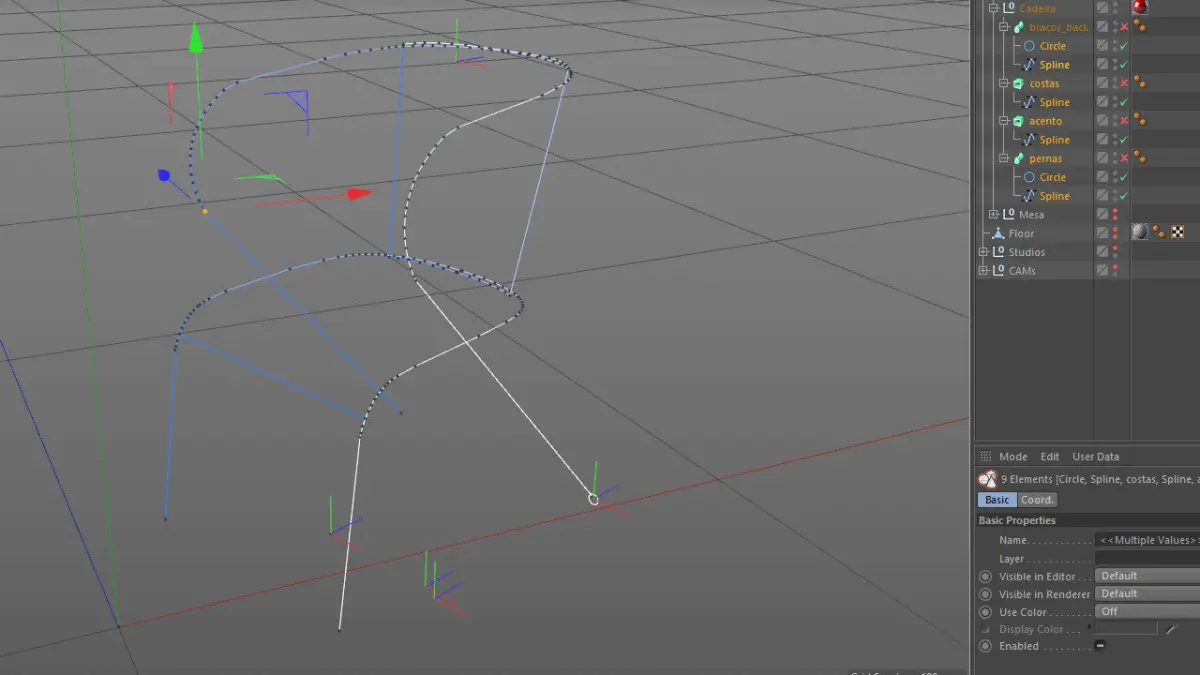Toggle visibility dots on Floor row
This screenshot has width=1200, height=675.
tap(1115, 233)
